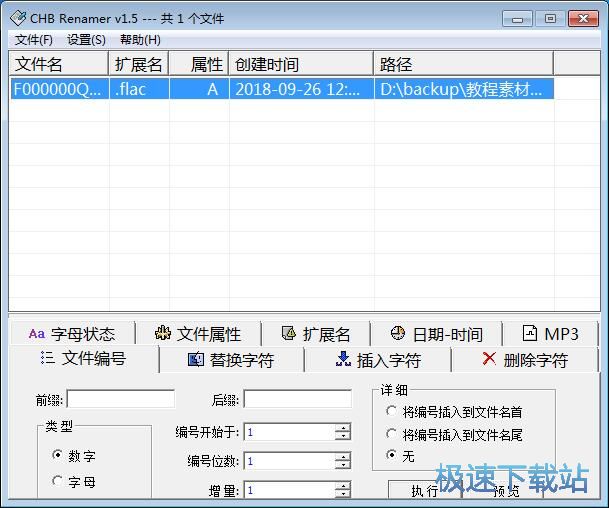Click the 编号开始于 number field
Screen dimensions: 609x508
[289, 432]
